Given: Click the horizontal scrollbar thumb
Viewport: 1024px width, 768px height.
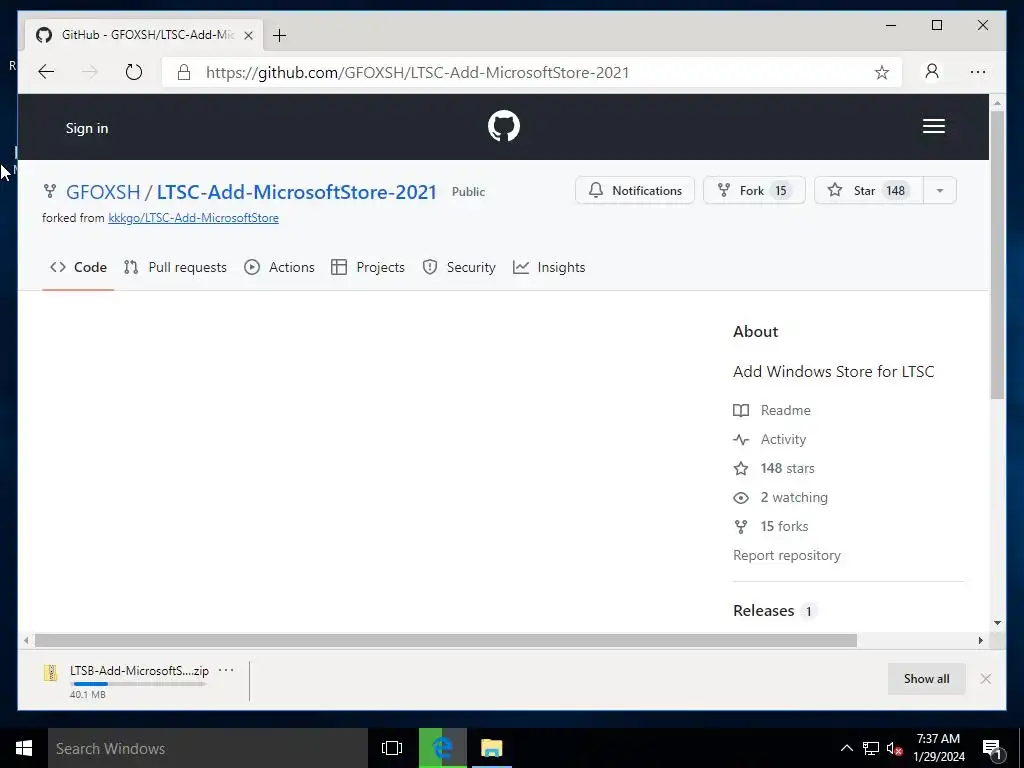Looking at the screenshot, I should pos(445,641).
